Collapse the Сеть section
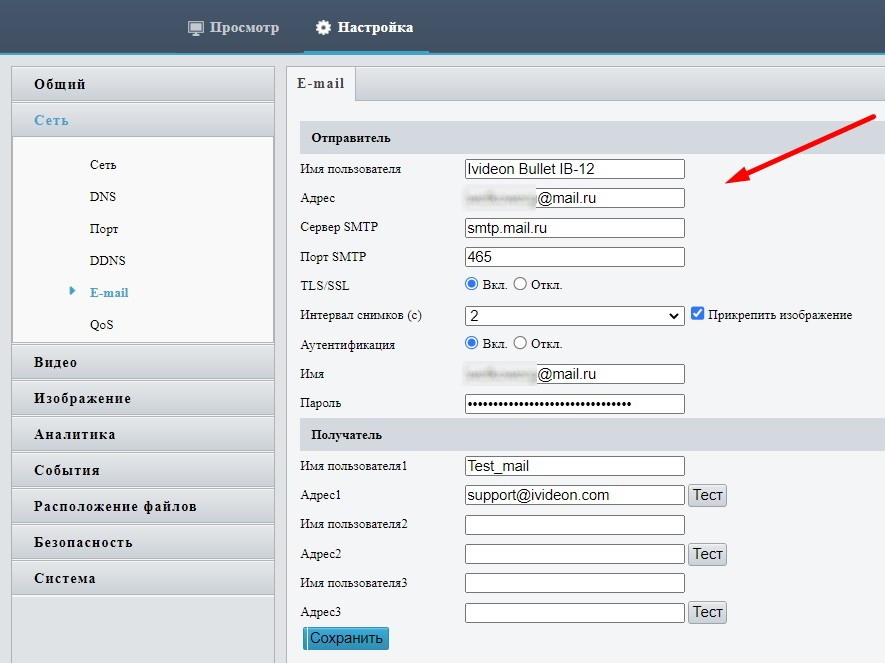Viewport: 885px width, 663px height. coord(143,120)
